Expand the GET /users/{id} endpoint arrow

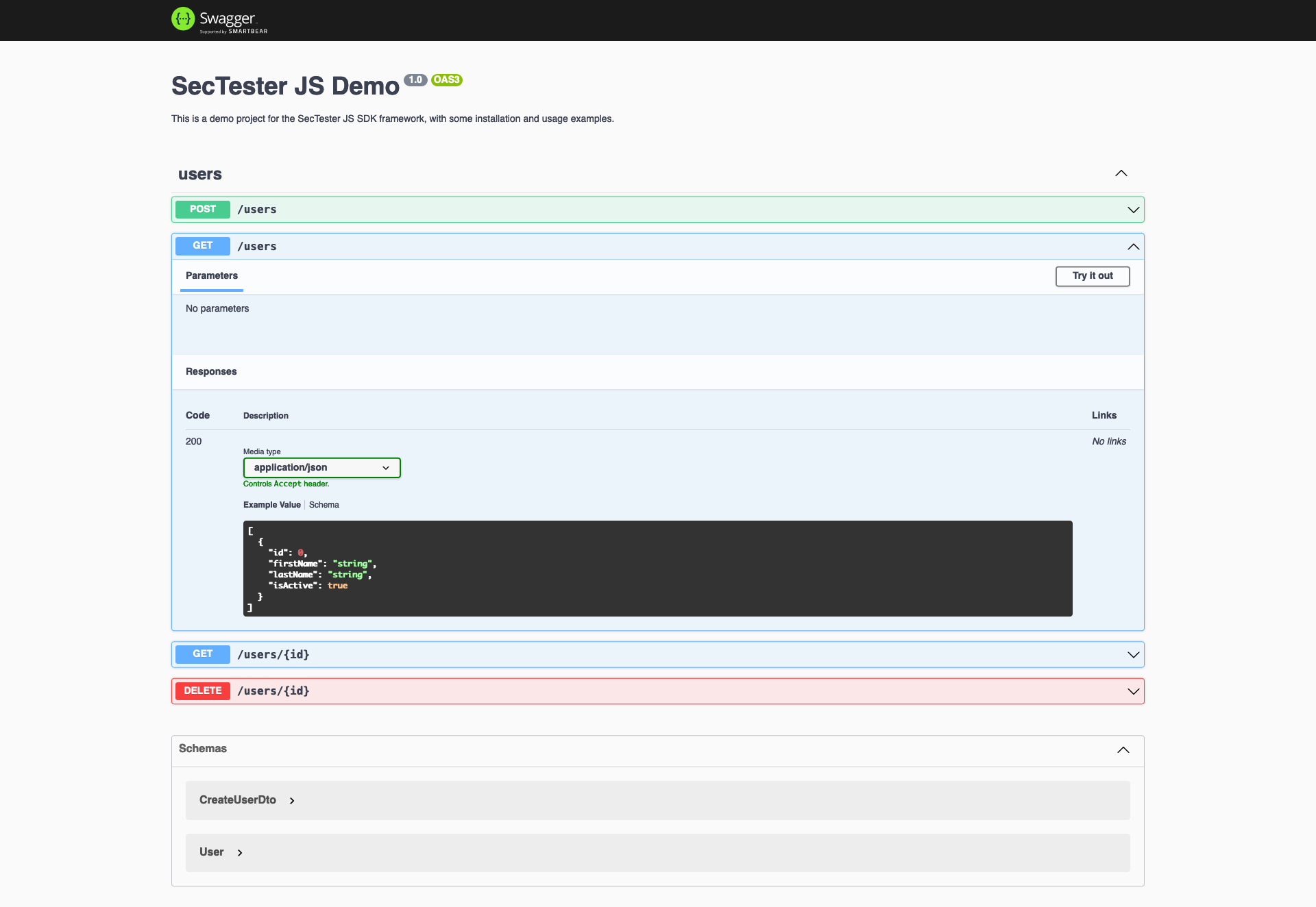point(1134,655)
